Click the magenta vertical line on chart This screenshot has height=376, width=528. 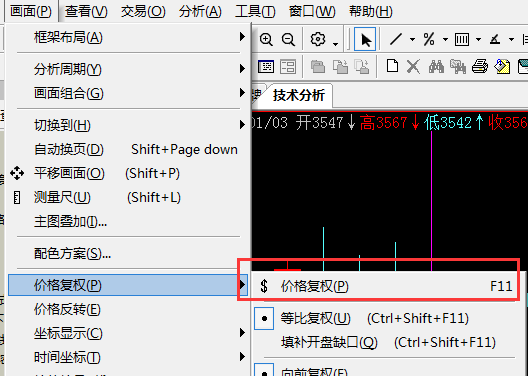431,201
